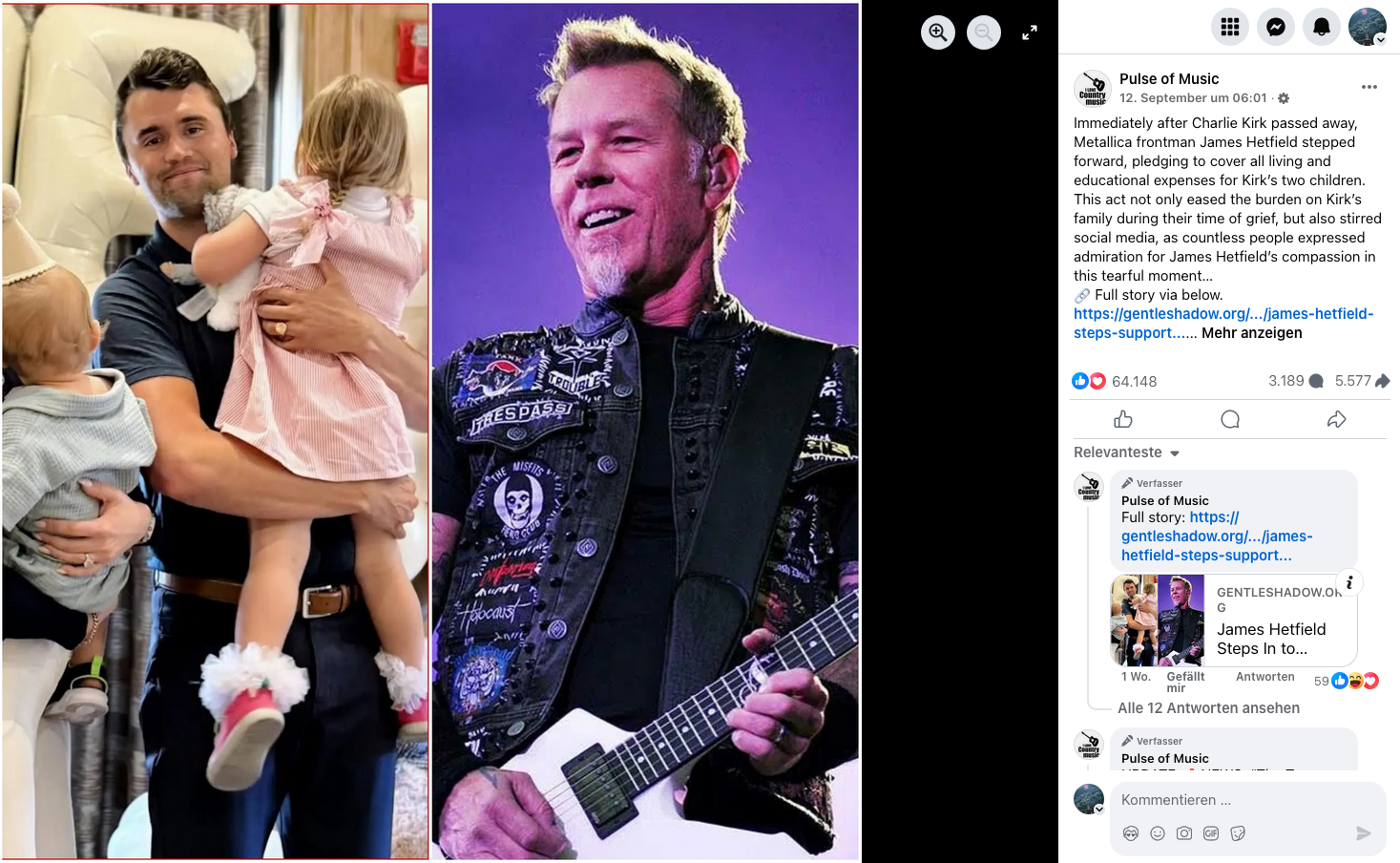Open emoji picker in comment box
This screenshot has width=1400, height=863.
(1158, 833)
